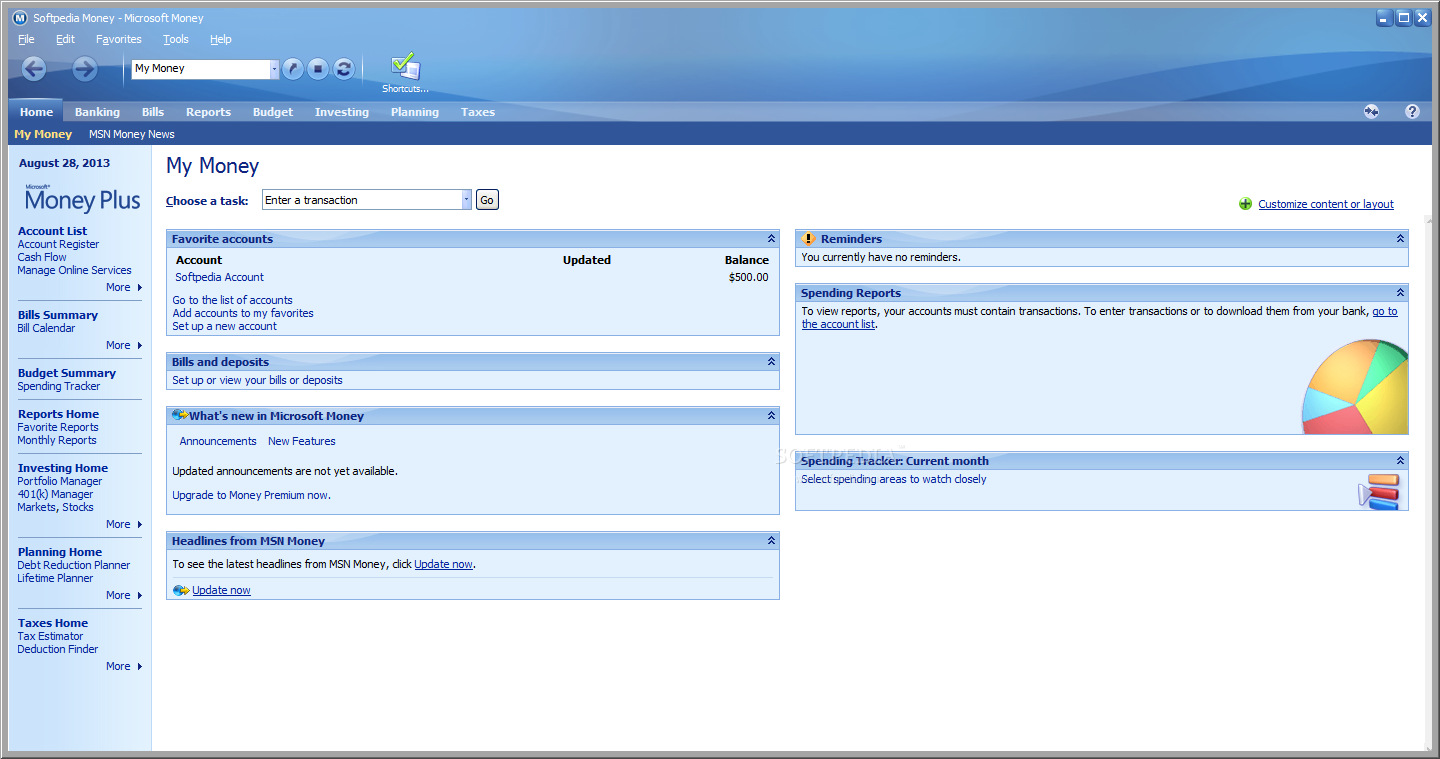Click Go to the list of accounts

pos(233,300)
